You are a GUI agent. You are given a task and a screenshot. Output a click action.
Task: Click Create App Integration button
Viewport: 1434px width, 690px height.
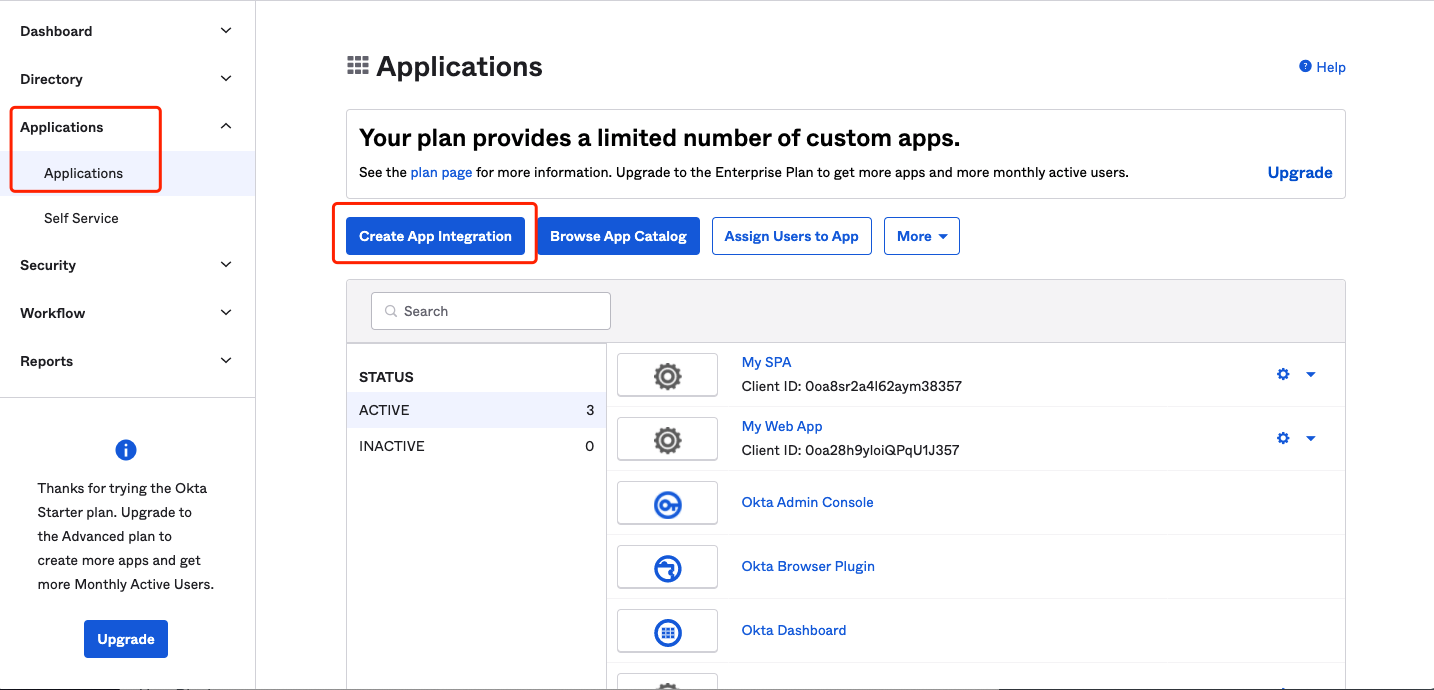(435, 236)
